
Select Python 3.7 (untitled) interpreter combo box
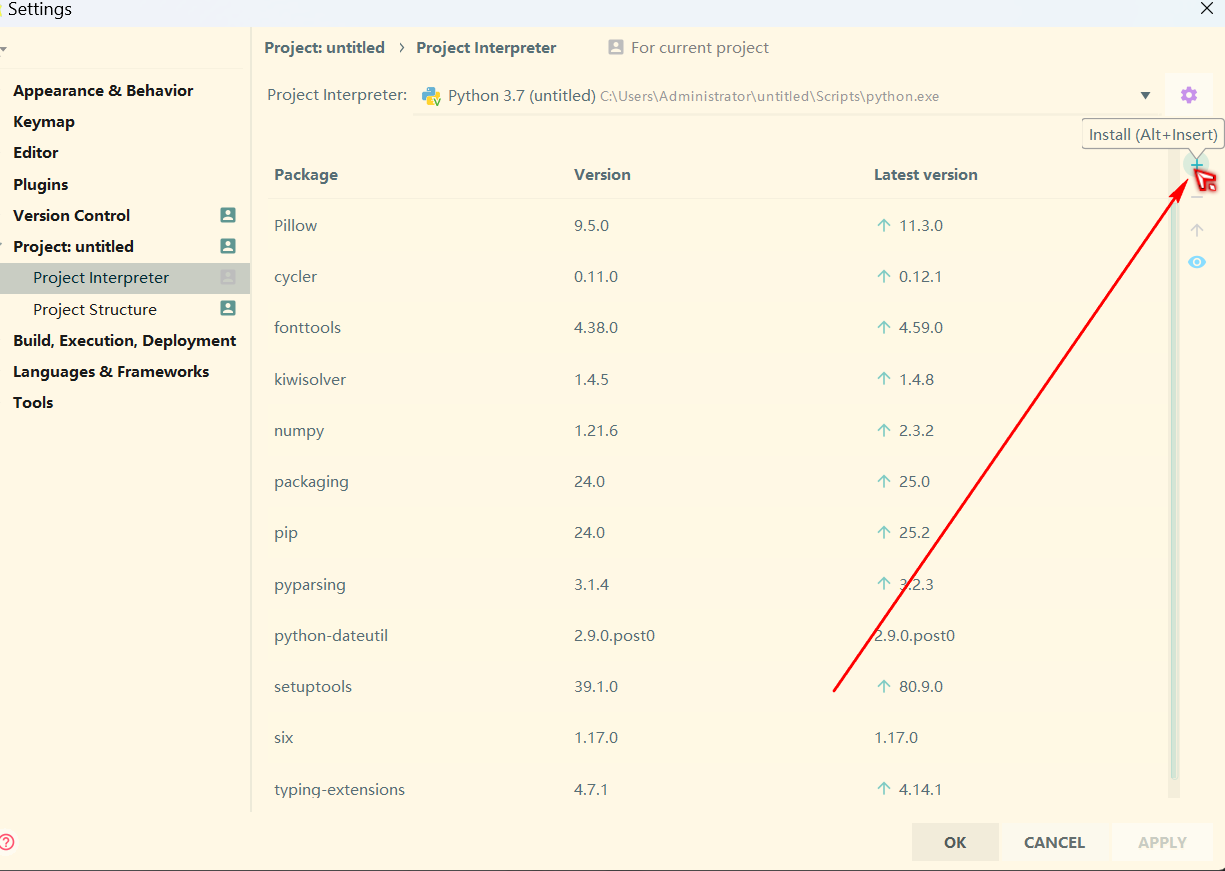click(788, 96)
